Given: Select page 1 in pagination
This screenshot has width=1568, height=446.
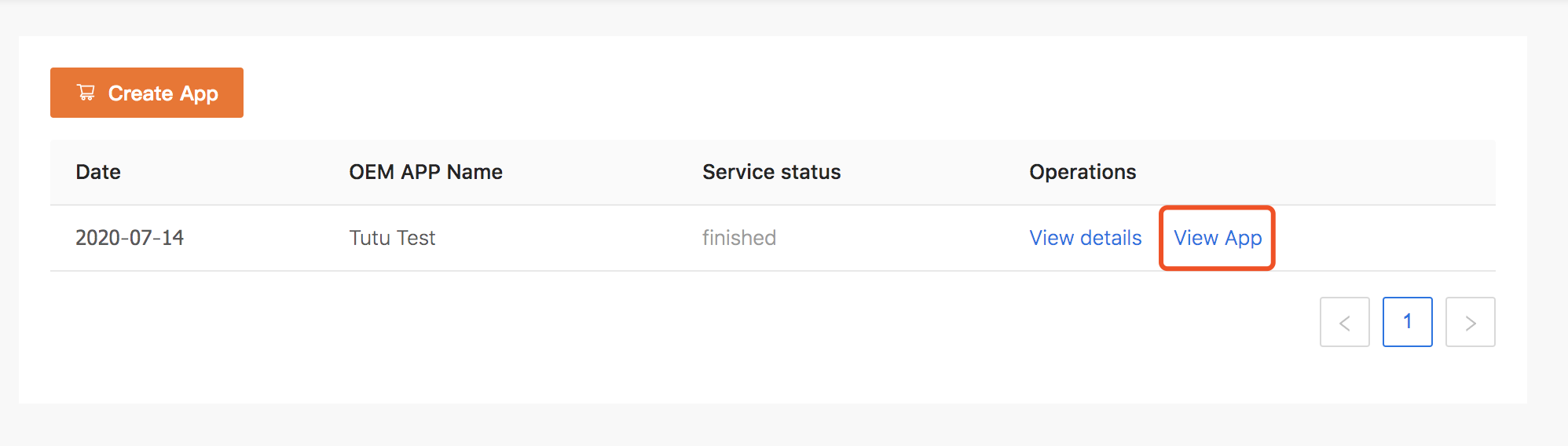Looking at the screenshot, I should pos(1408,322).
